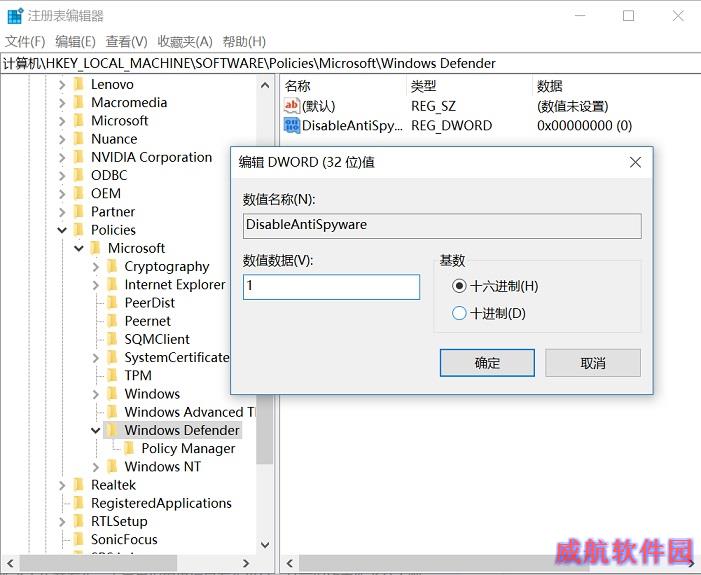Click the Peernet folder icon
The image size is (701, 575).
112,321
